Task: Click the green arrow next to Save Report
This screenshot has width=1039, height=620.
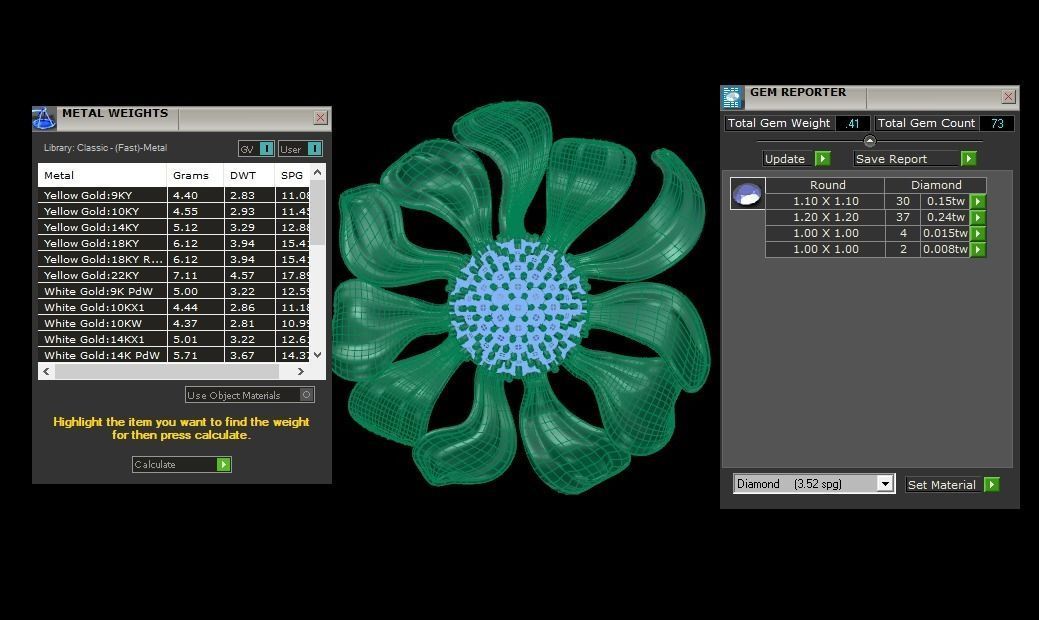Action: pyautogui.click(x=968, y=158)
